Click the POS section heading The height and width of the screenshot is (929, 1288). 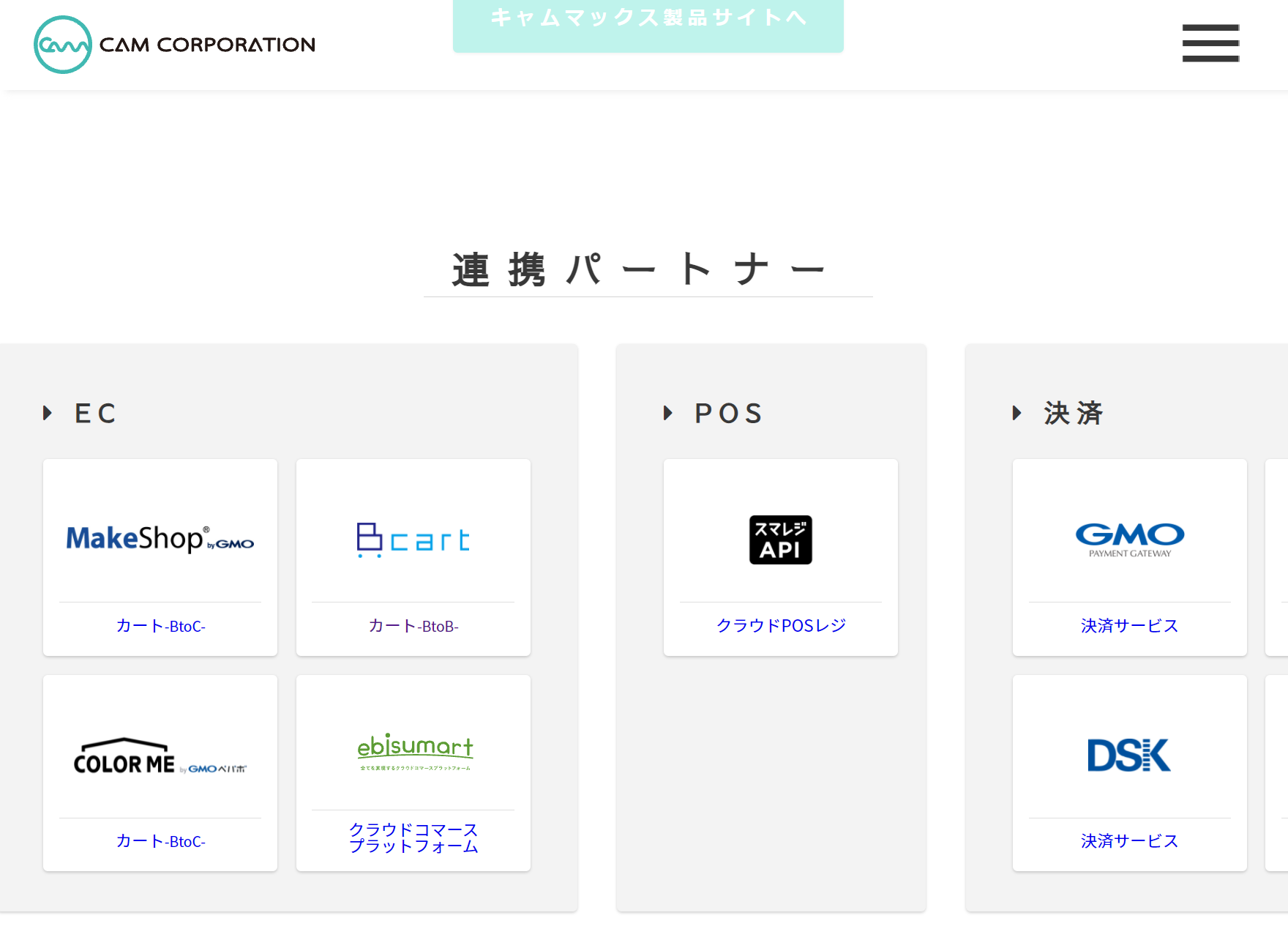(729, 414)
